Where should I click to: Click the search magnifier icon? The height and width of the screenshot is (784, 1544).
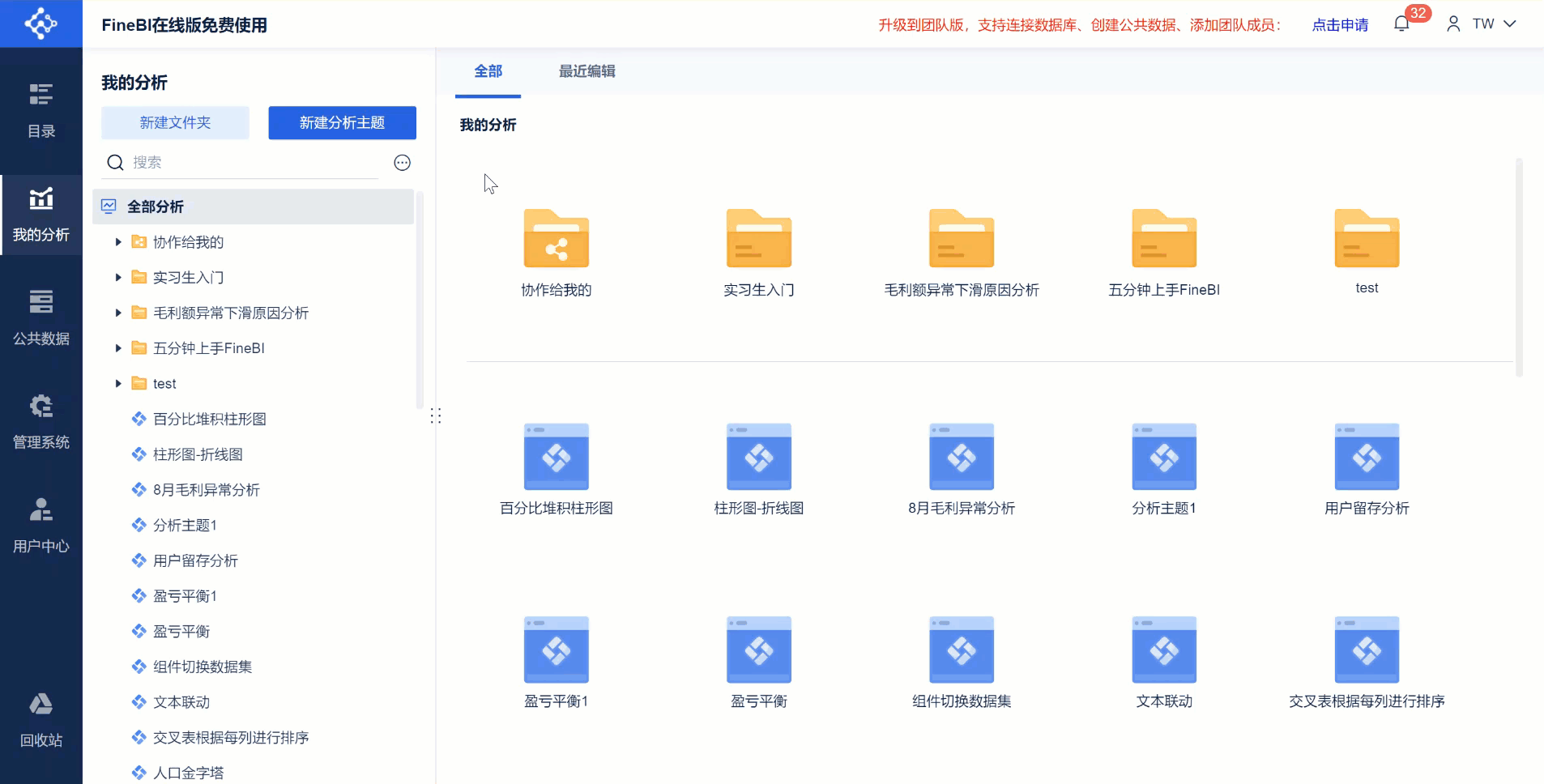tap(115, 162)
